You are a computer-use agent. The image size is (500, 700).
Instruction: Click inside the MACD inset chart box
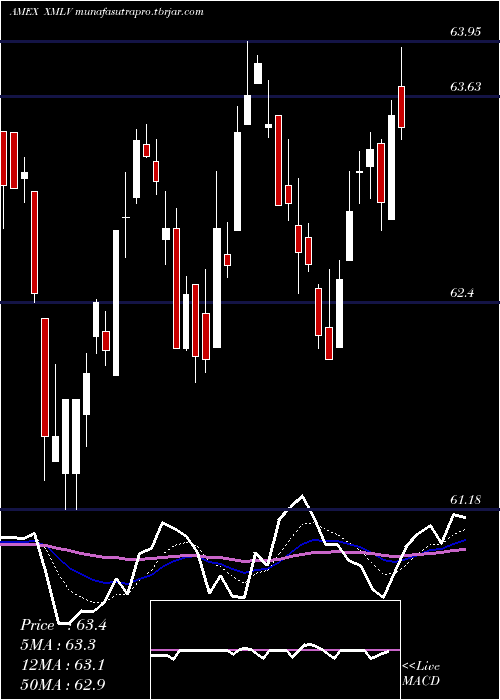click(275, 650)
